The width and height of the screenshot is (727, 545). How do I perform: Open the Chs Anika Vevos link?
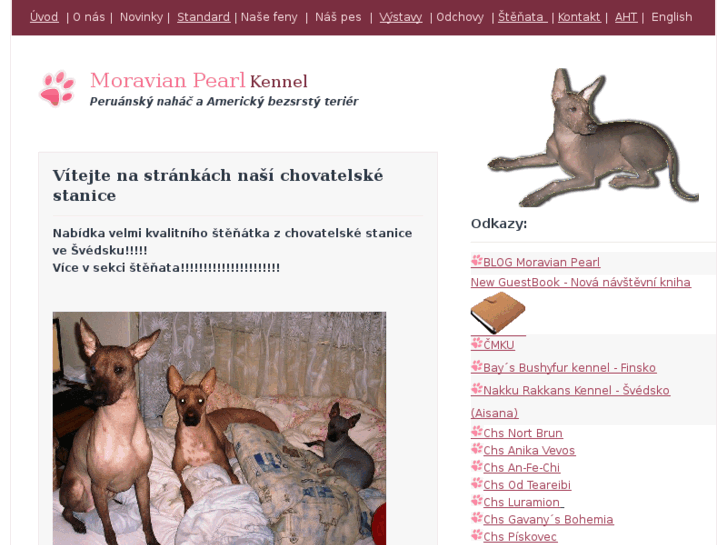pyautogui.click(x=529, y=450)
